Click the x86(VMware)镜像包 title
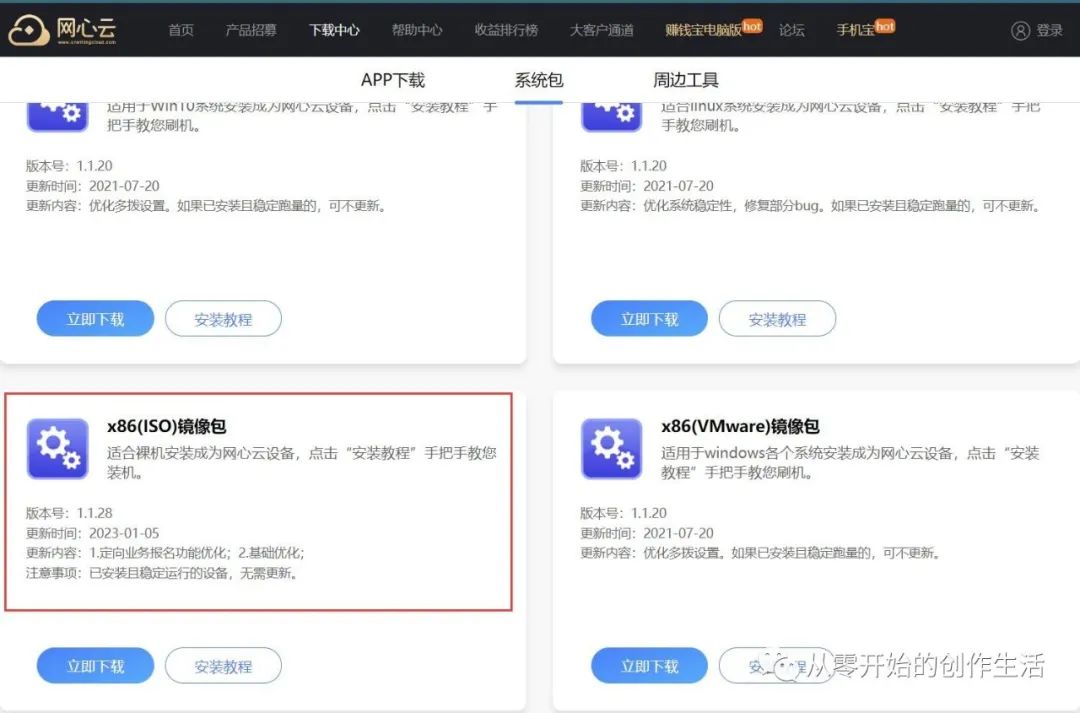This screenshot has height=713, width=1080. coord(740,426)
